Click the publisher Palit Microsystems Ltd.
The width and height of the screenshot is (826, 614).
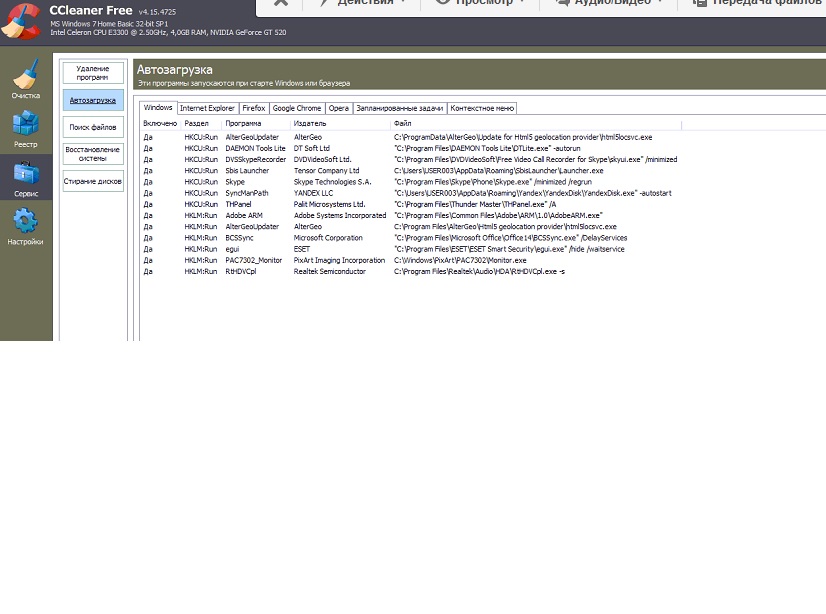329,204
